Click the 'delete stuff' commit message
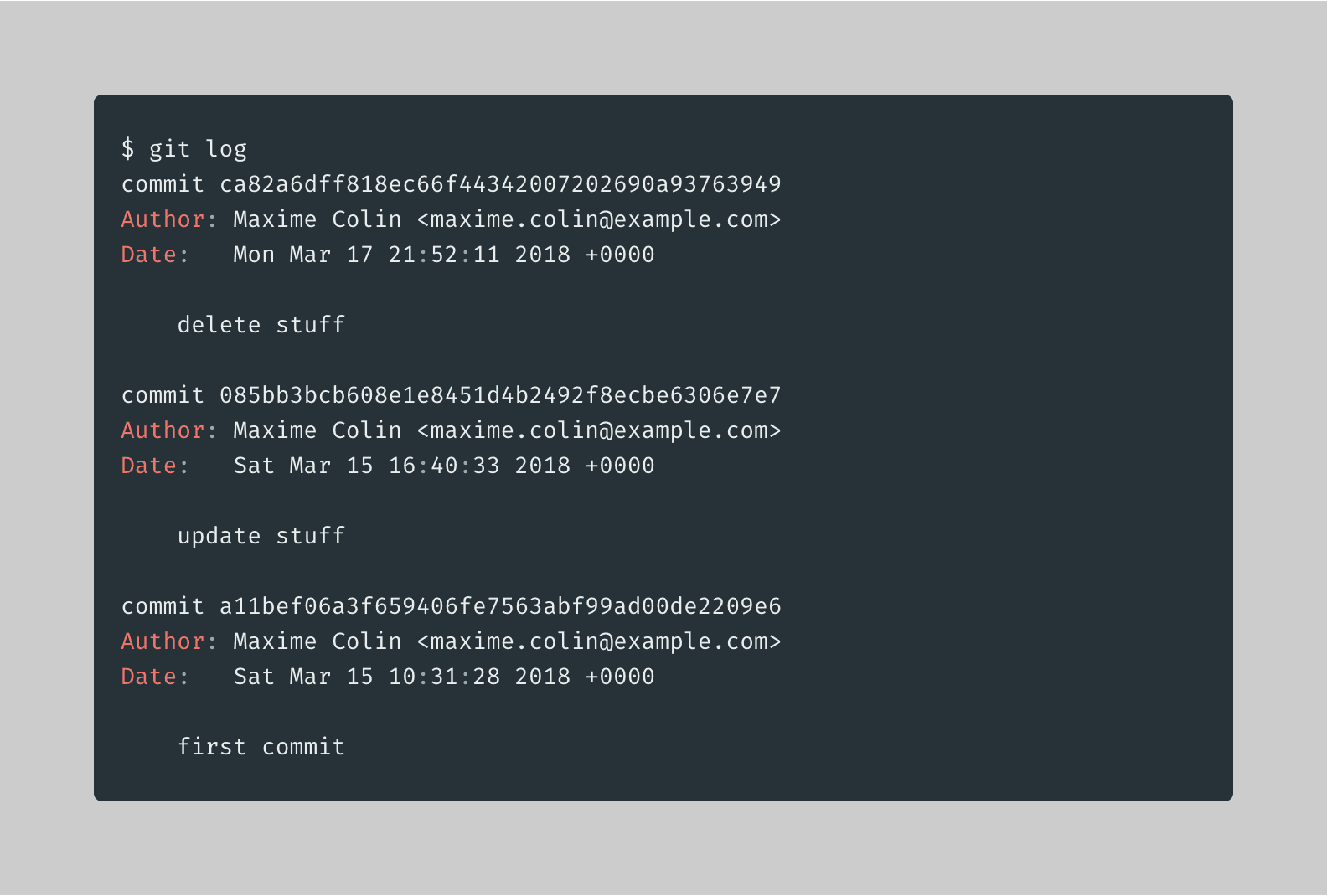 click(261, 325)
